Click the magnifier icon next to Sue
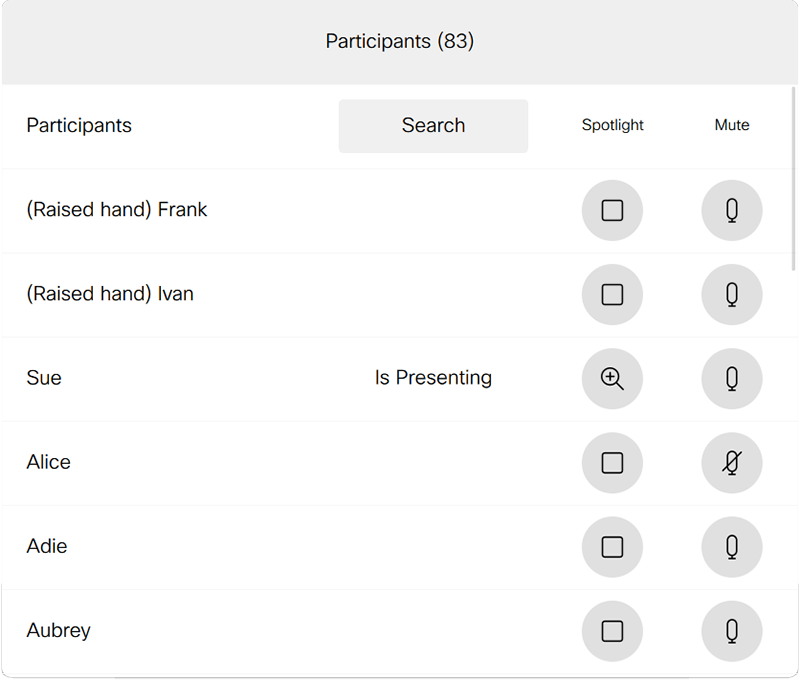Image resolution: width=800 pixels, height=680 pixels. coord(612,378)
